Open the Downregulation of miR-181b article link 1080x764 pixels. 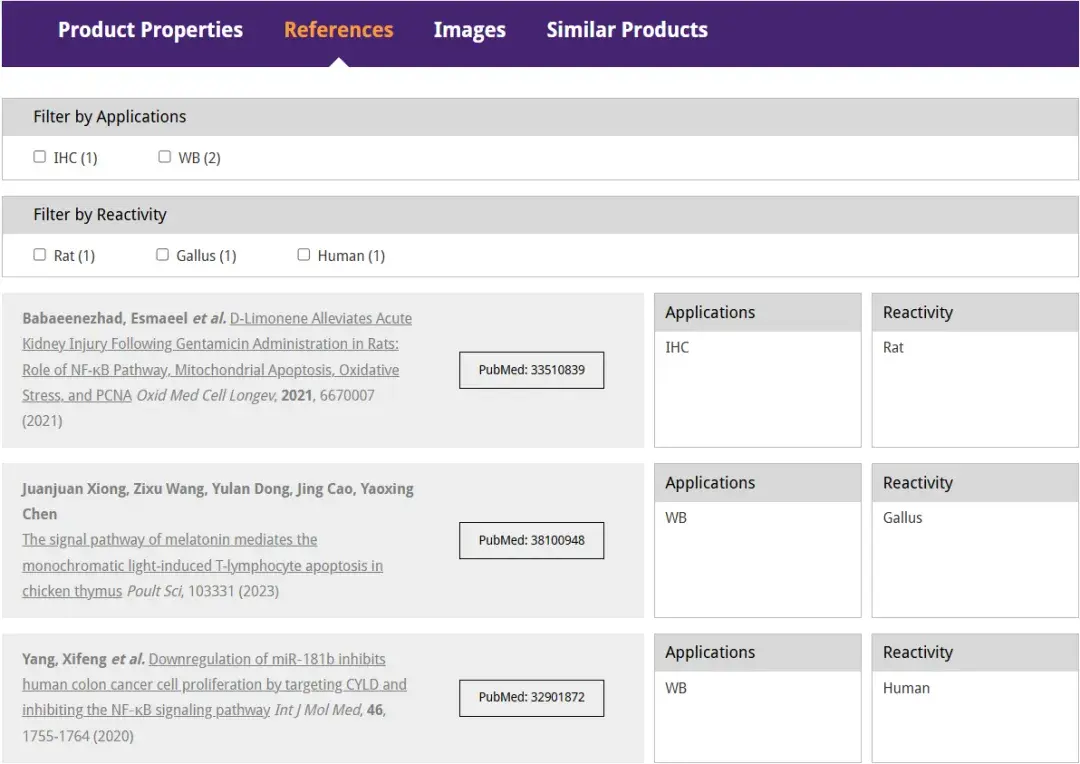pyautogui.click(x=214, y=685)
